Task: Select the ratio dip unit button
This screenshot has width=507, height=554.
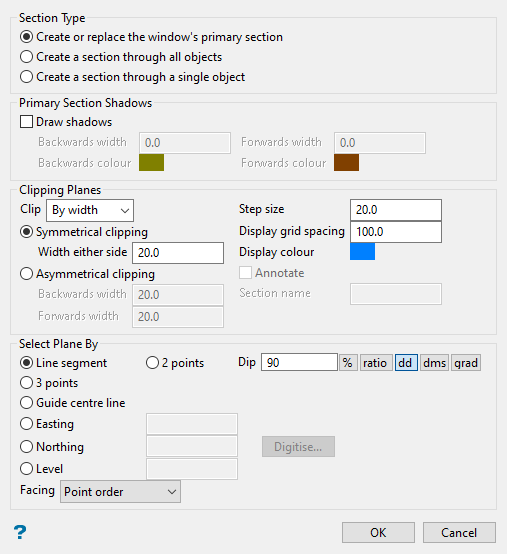Action: pyautogui.click(x=376, y=363)
